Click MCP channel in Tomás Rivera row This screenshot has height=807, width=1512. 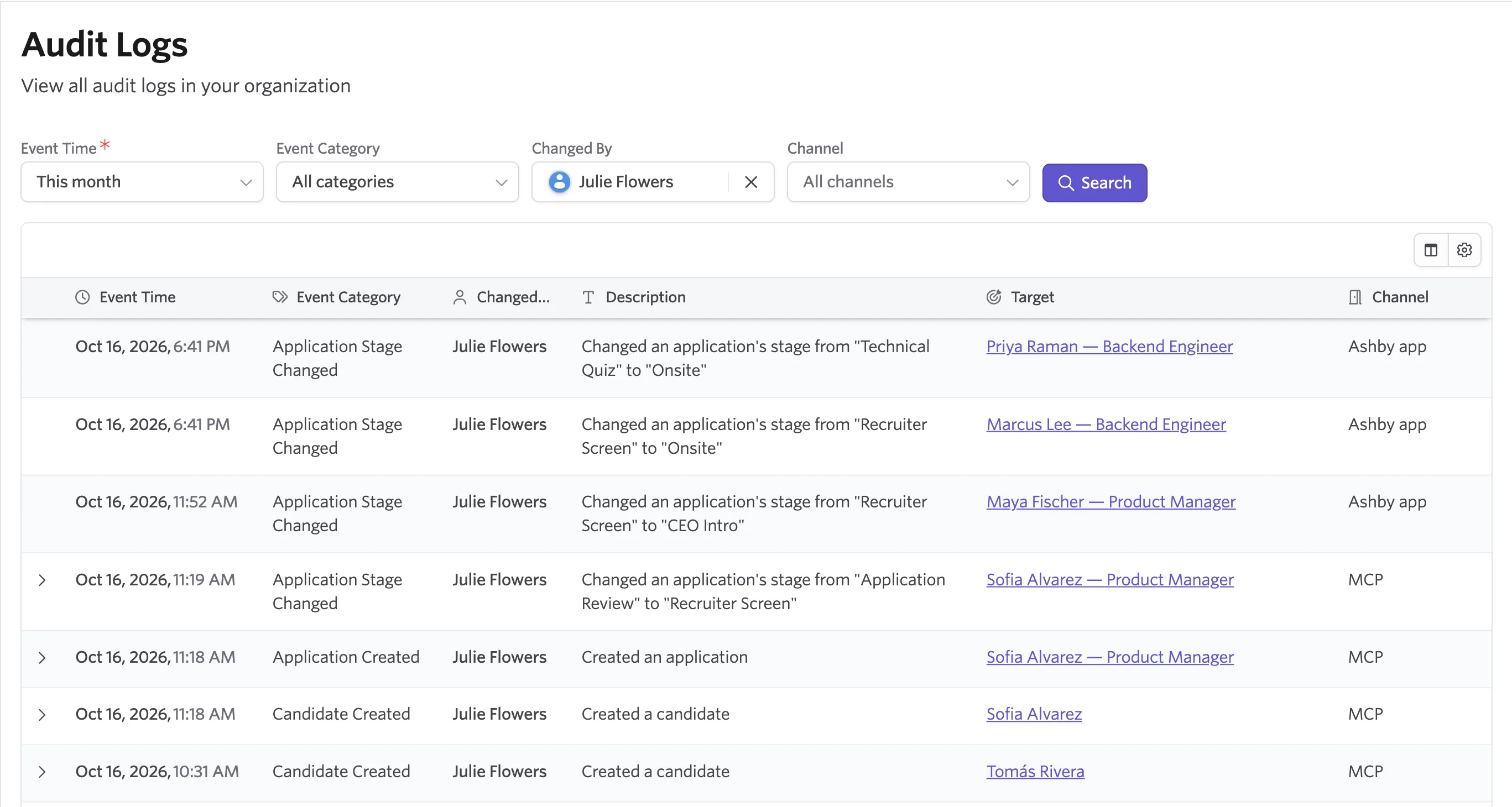(x=1365, y=772)
